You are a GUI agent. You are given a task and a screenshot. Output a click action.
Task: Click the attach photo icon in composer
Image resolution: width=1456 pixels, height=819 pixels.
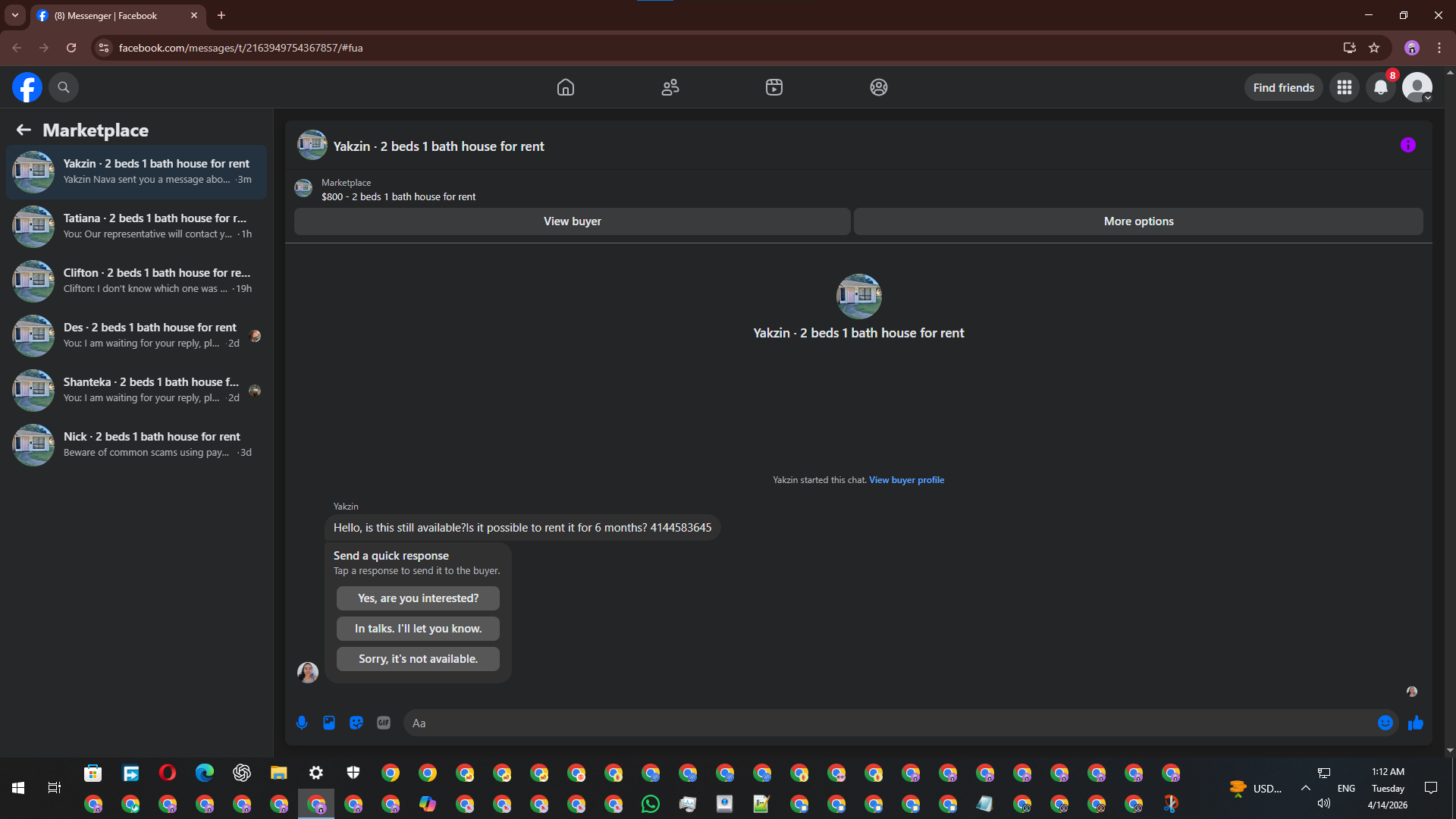(329, 723)
